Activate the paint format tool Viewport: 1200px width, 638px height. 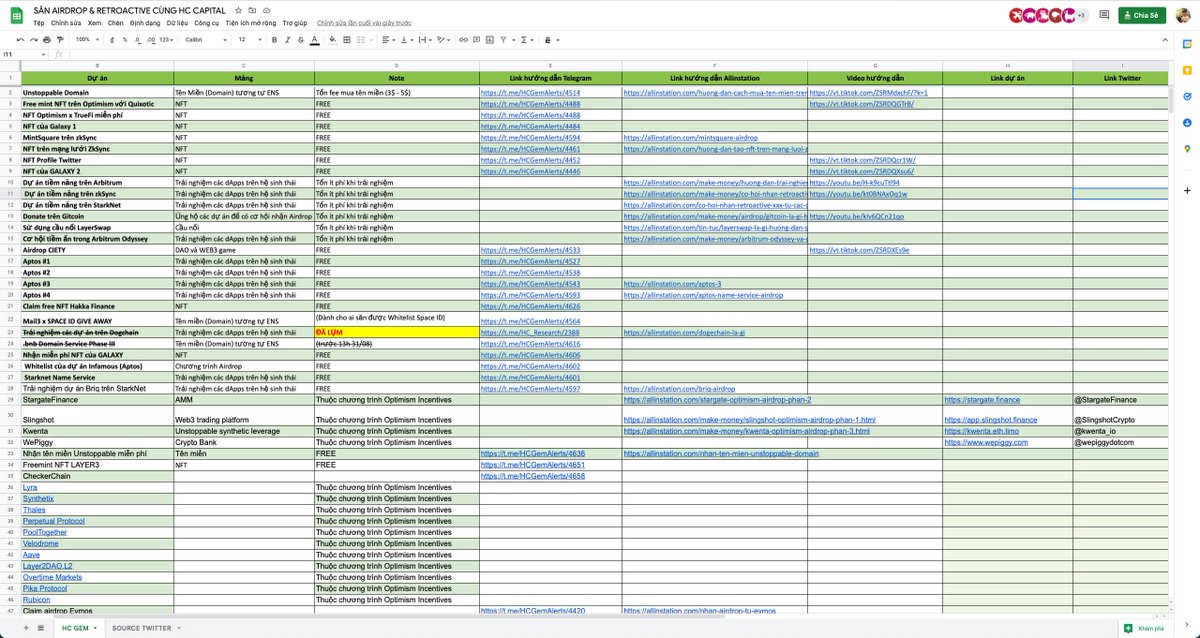60,40
